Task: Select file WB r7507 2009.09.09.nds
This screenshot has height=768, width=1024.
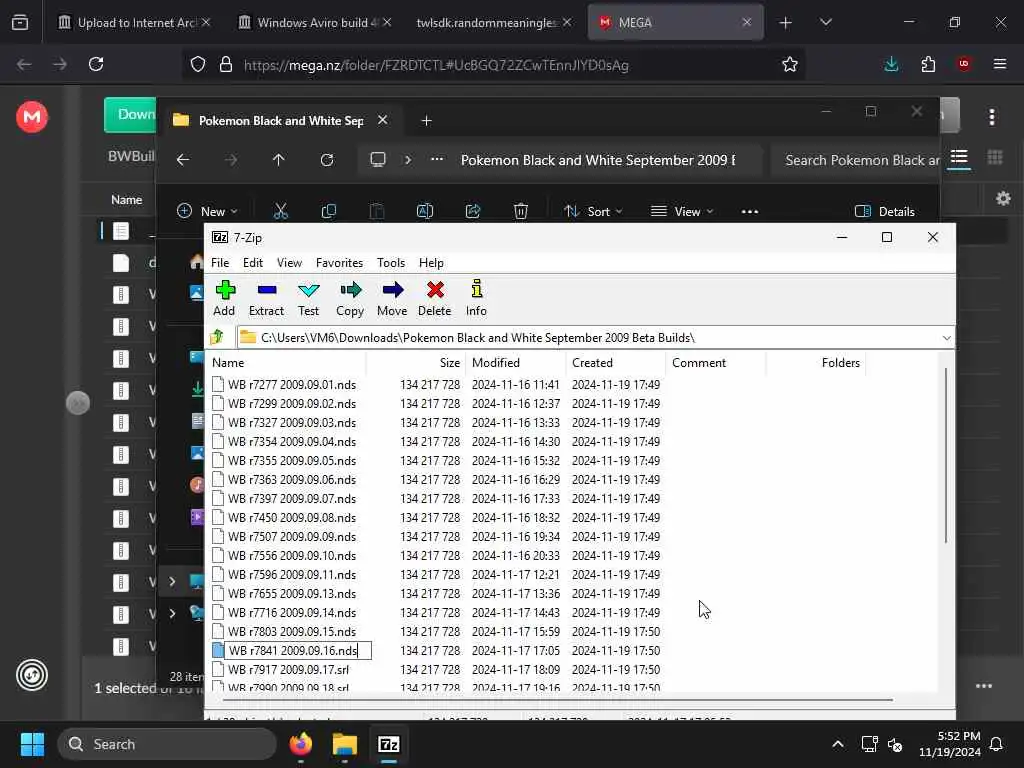Action: click(292, 536)
